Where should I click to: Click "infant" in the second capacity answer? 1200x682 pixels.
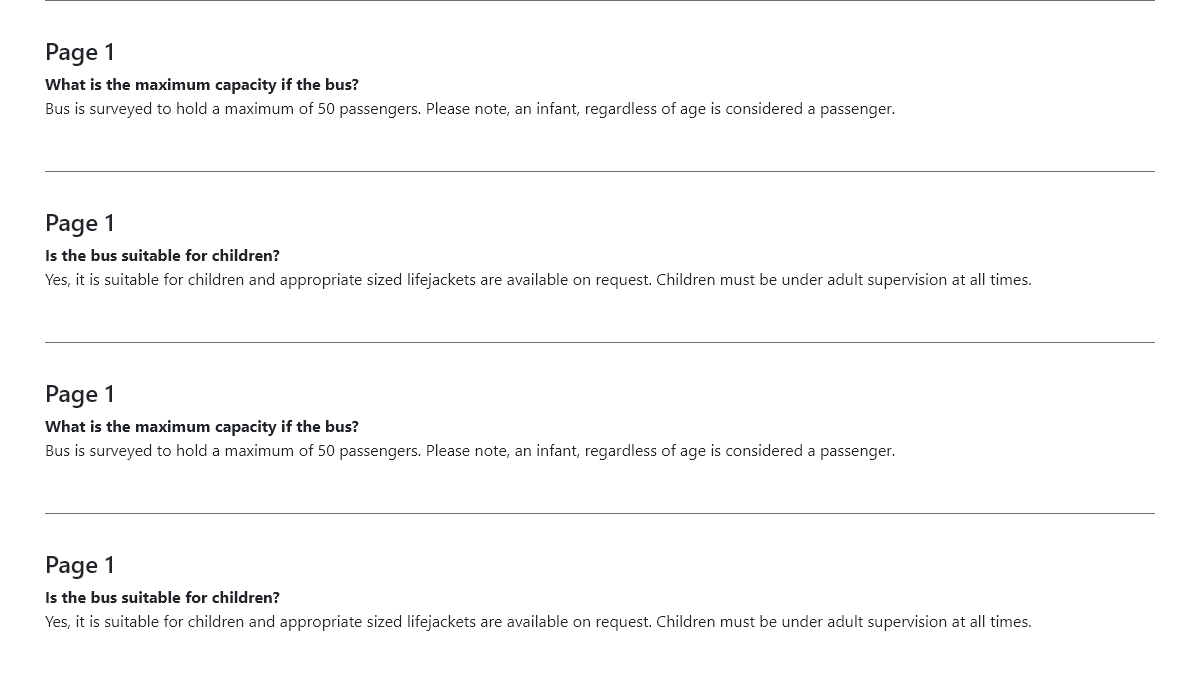coord(557,451)
